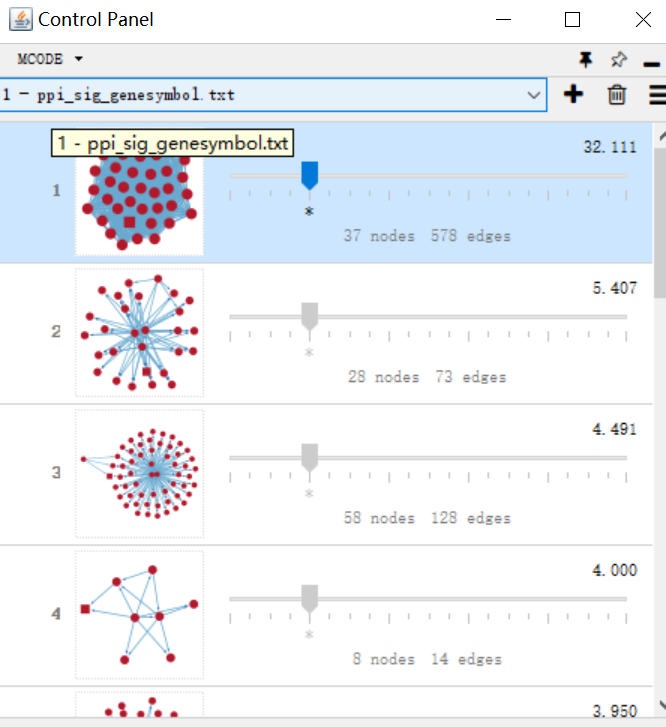Image resolution: width=666 pixels, height=727 pixels.
Task: Click the score value 3.950
Action: pyautogui.click(x=614, y=711)
